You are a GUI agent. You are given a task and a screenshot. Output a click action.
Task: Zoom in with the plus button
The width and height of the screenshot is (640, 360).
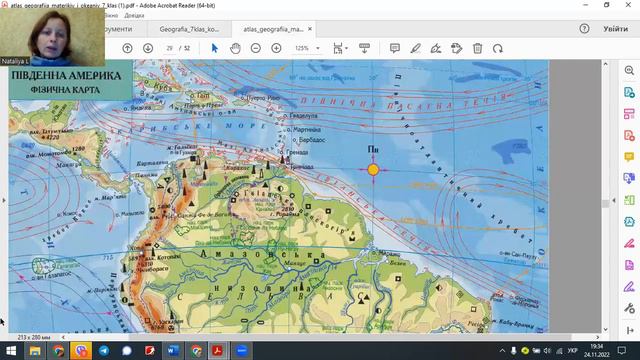click(x=276, y=48)
